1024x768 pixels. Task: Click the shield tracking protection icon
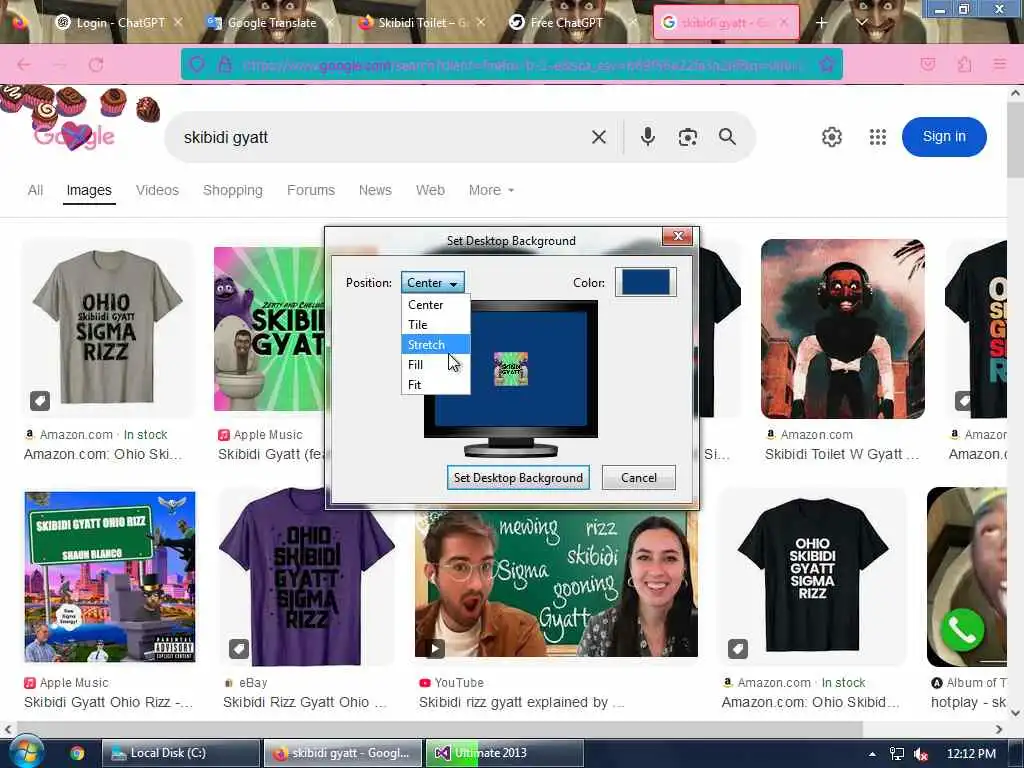tap(197, 65)
